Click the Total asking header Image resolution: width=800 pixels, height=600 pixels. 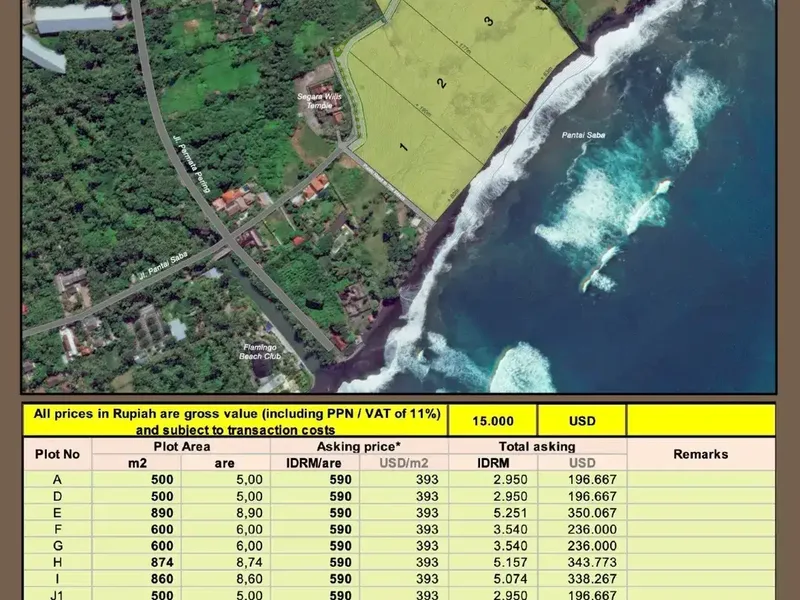(x=537, y=446)
